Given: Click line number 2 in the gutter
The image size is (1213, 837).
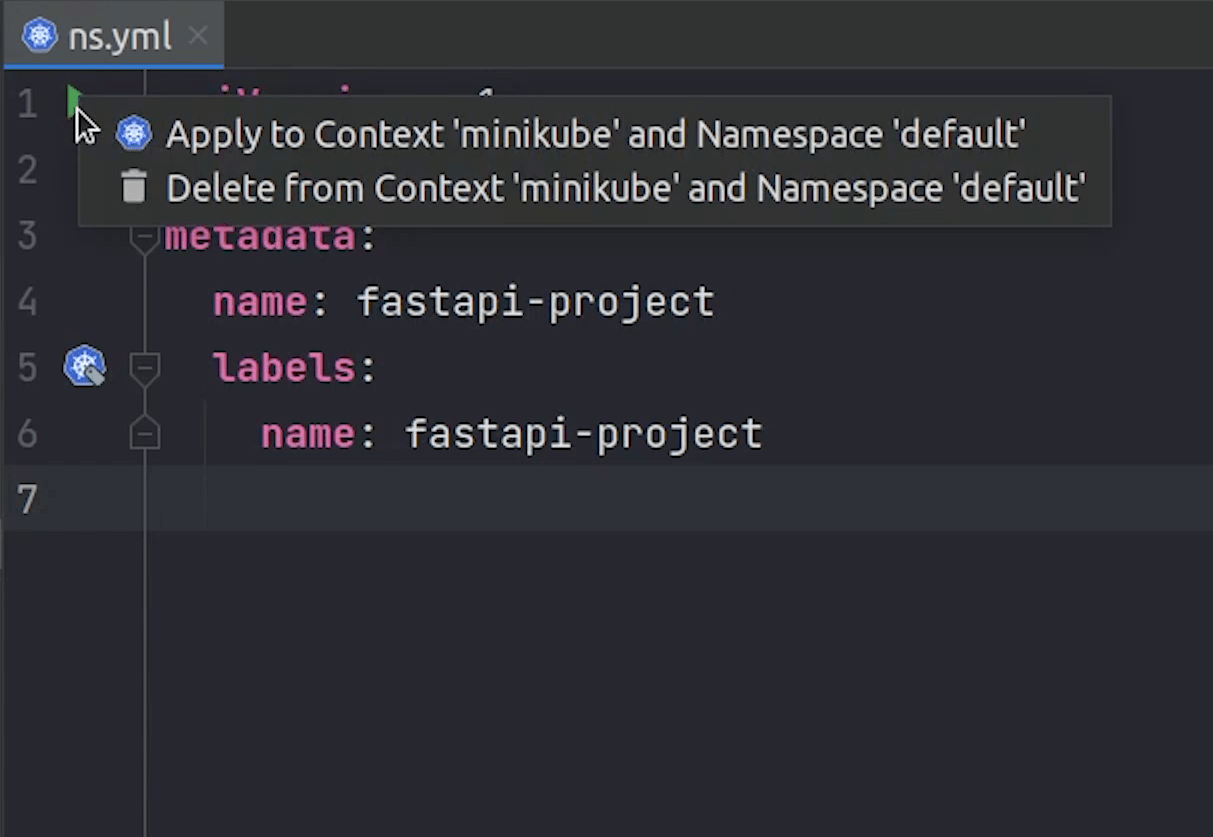Looking at the screenshot, I should pos(27,170).
